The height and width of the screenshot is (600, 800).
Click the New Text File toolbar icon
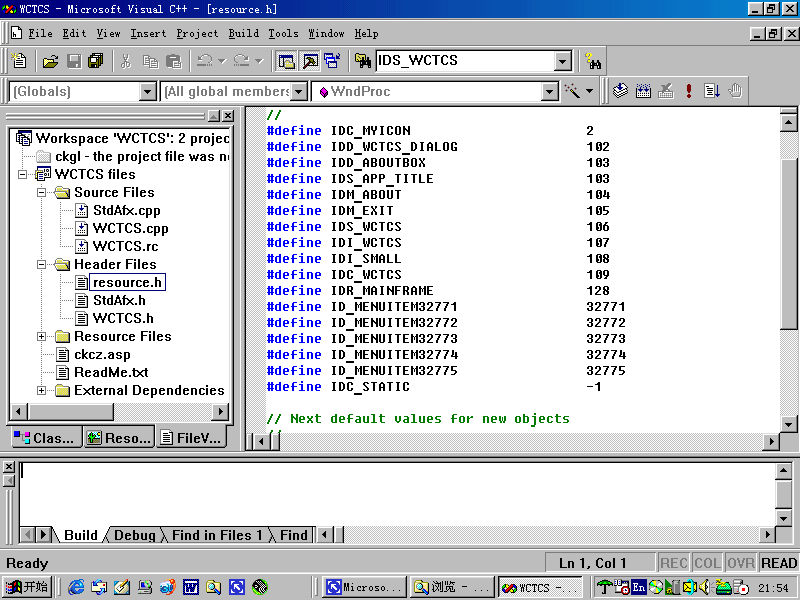point(19,61)
